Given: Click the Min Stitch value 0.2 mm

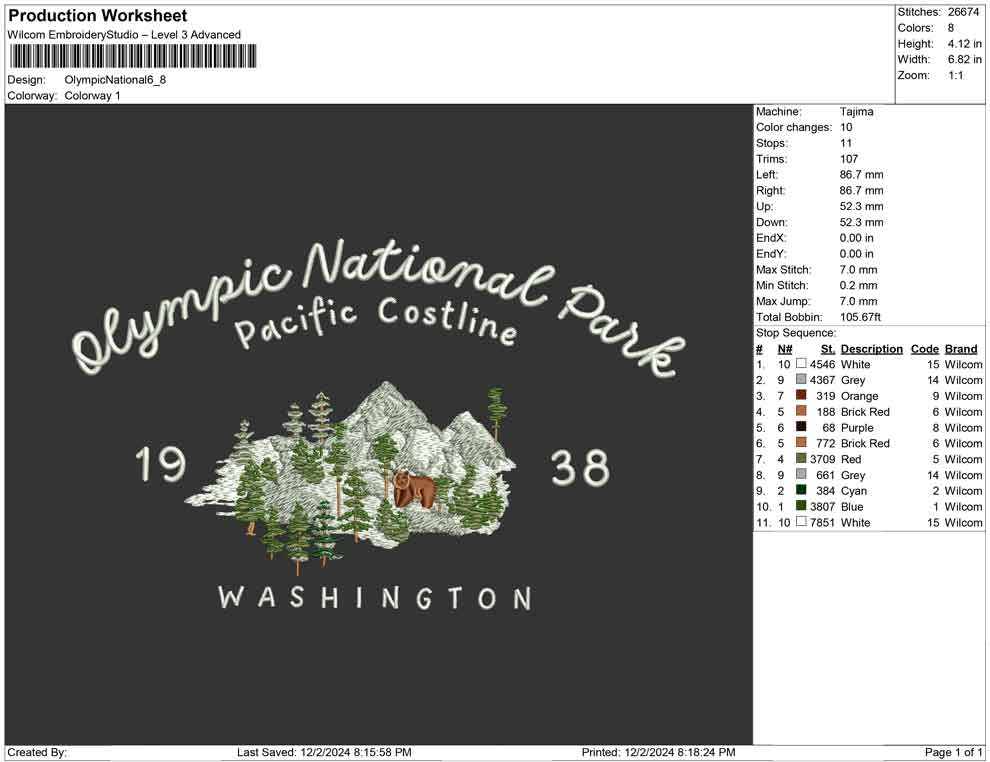Looking at the screenshot, I should 858,285.
